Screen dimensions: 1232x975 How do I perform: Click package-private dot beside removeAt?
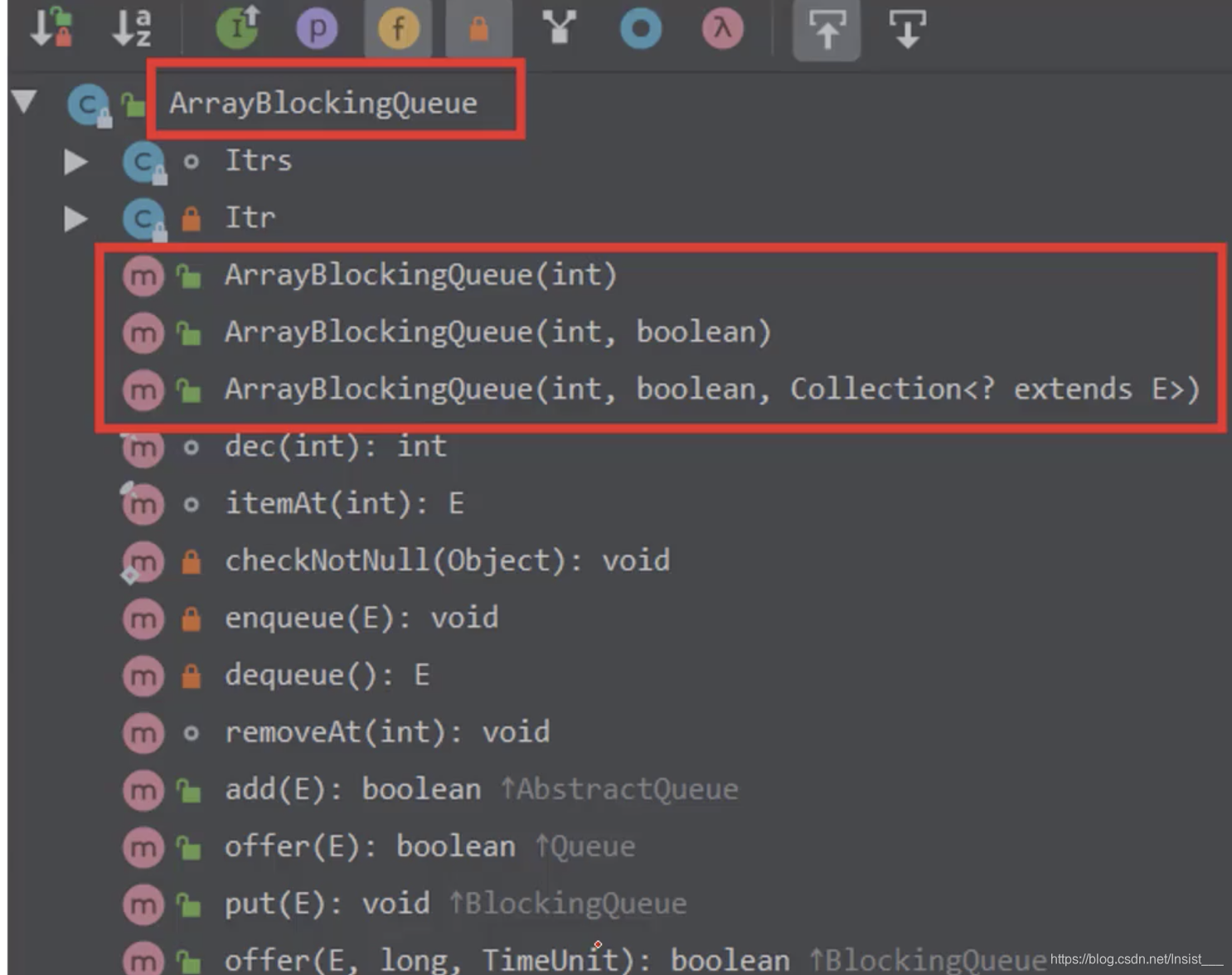tap(191, 734)
